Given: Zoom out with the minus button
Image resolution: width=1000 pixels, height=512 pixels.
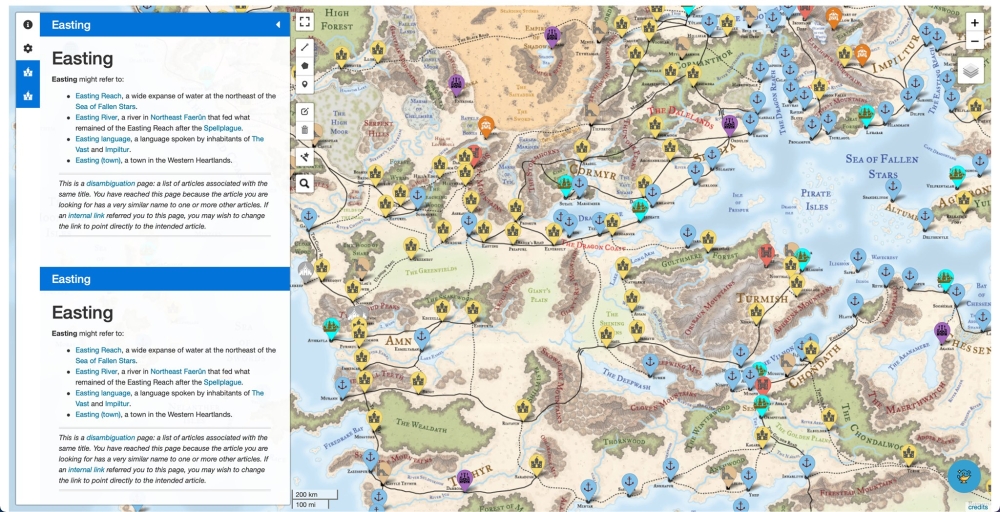Looking at the screenshot, I should pyautogui.click(x=974, y=41).
